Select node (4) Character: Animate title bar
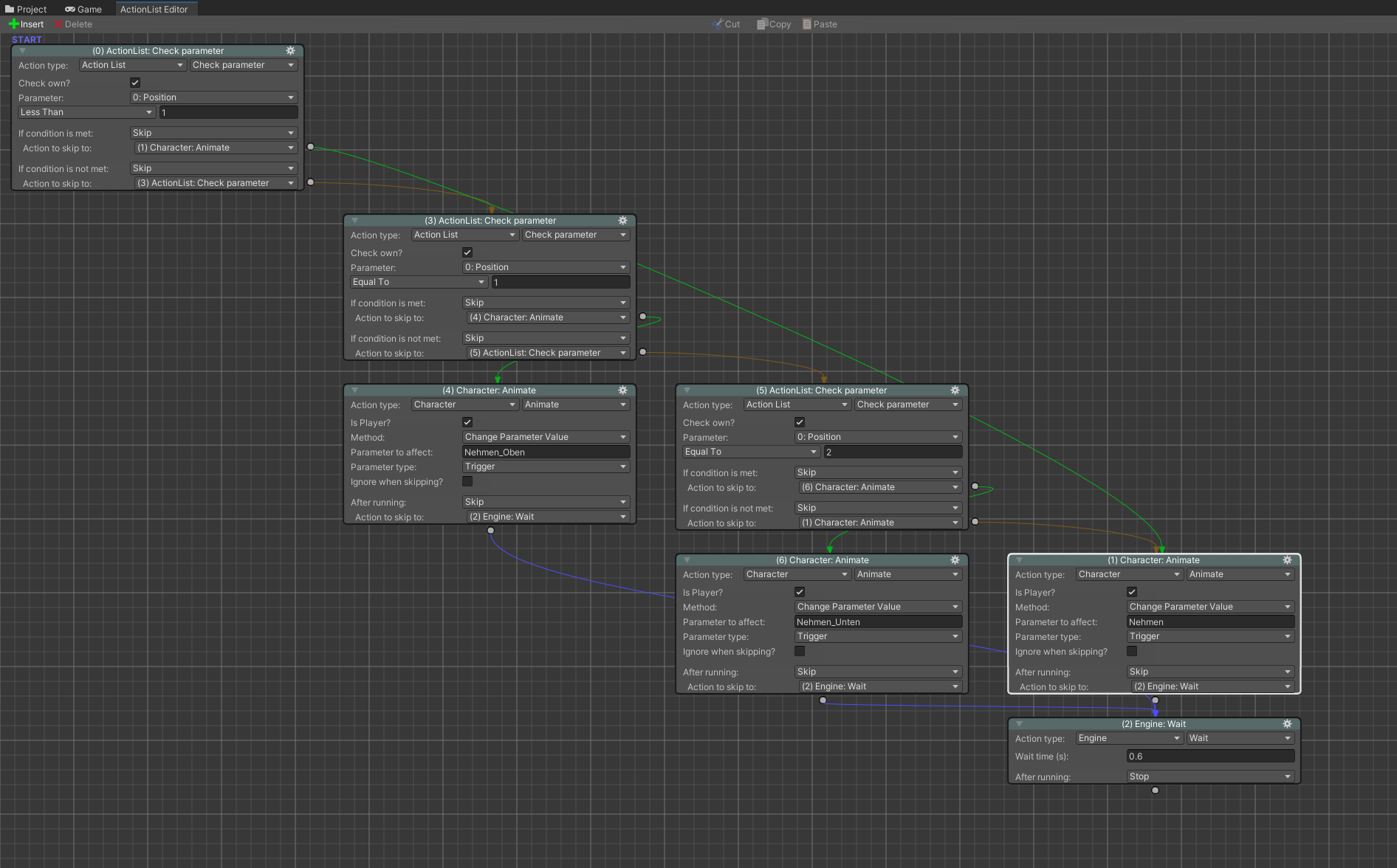Viewport: 1397px width, 868px height. tap(490, 390)
